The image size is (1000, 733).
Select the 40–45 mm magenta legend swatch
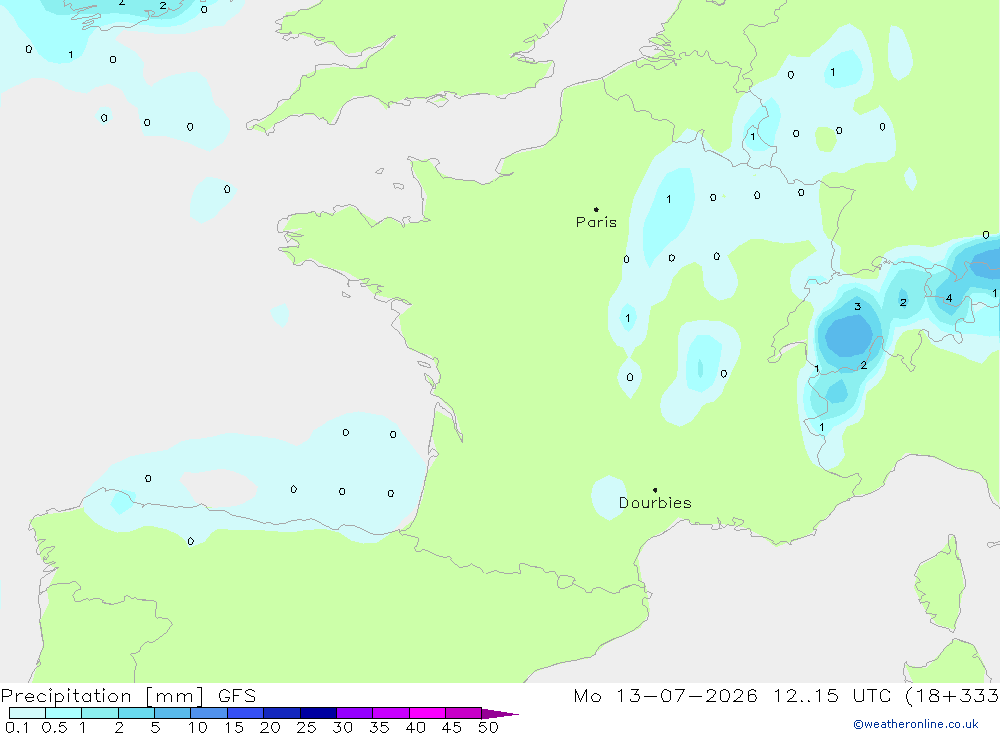click(427, 713)
